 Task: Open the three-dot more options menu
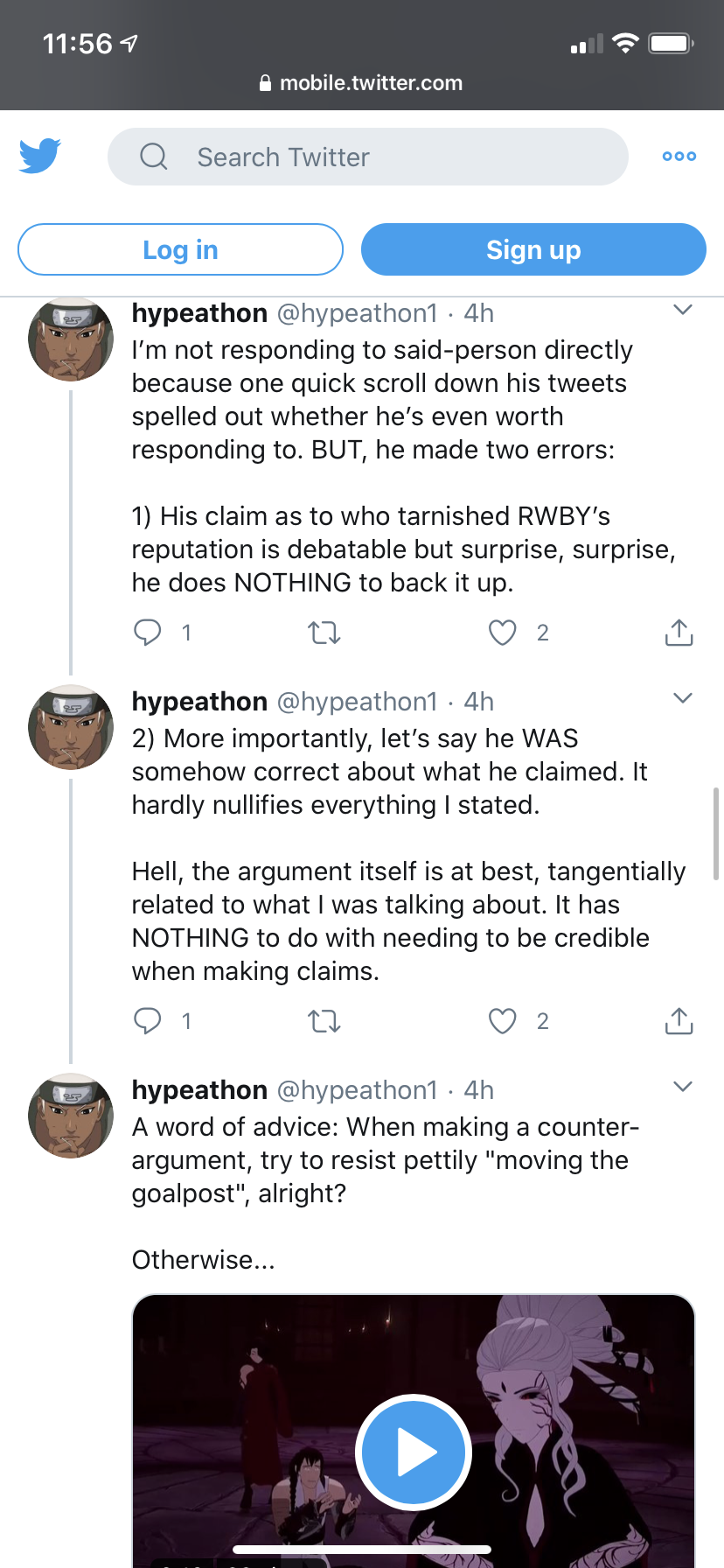pos(679,157)
